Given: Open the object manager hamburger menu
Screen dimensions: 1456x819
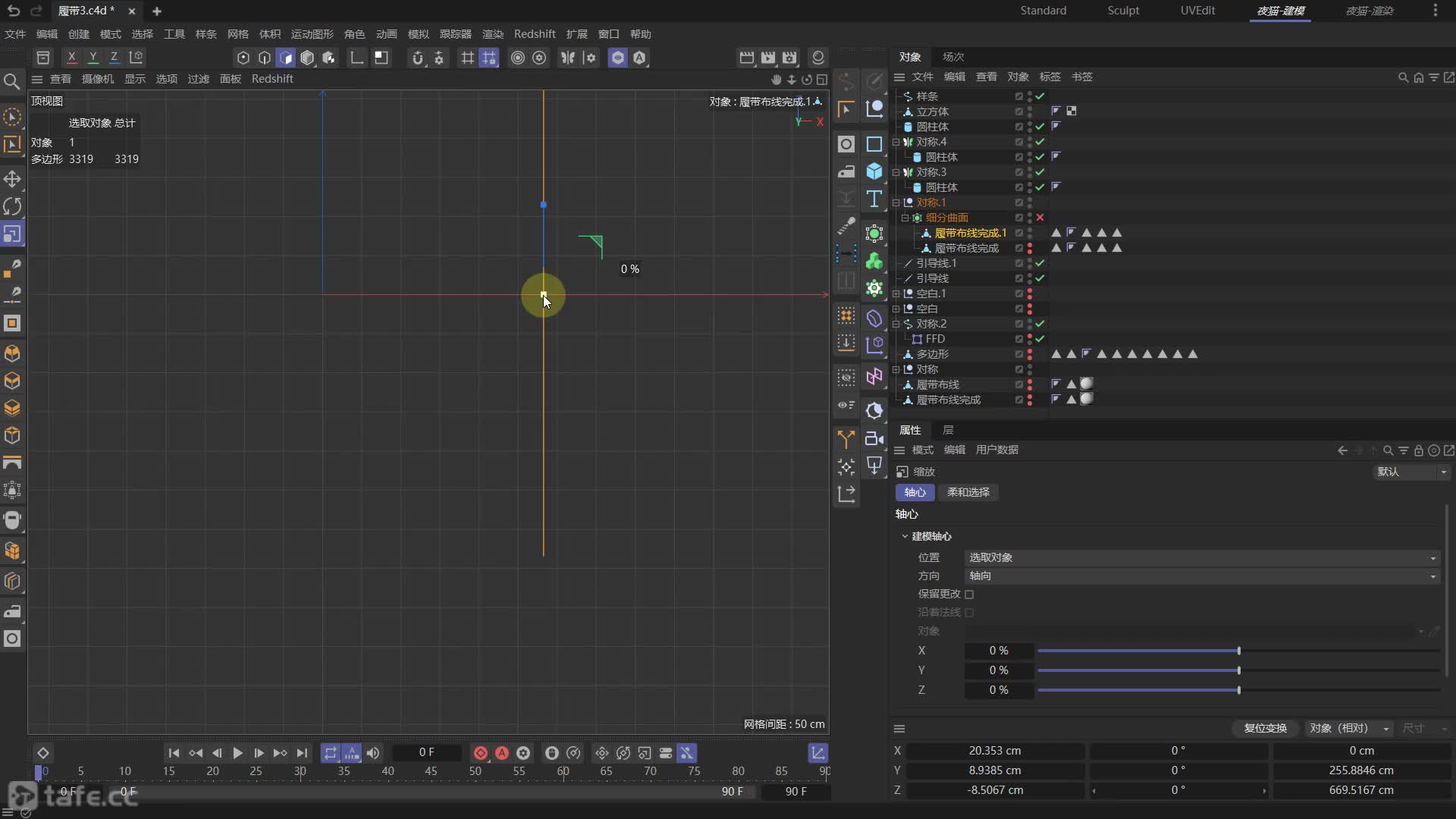Looking at the screenshot, I should [x=899, y=77].
